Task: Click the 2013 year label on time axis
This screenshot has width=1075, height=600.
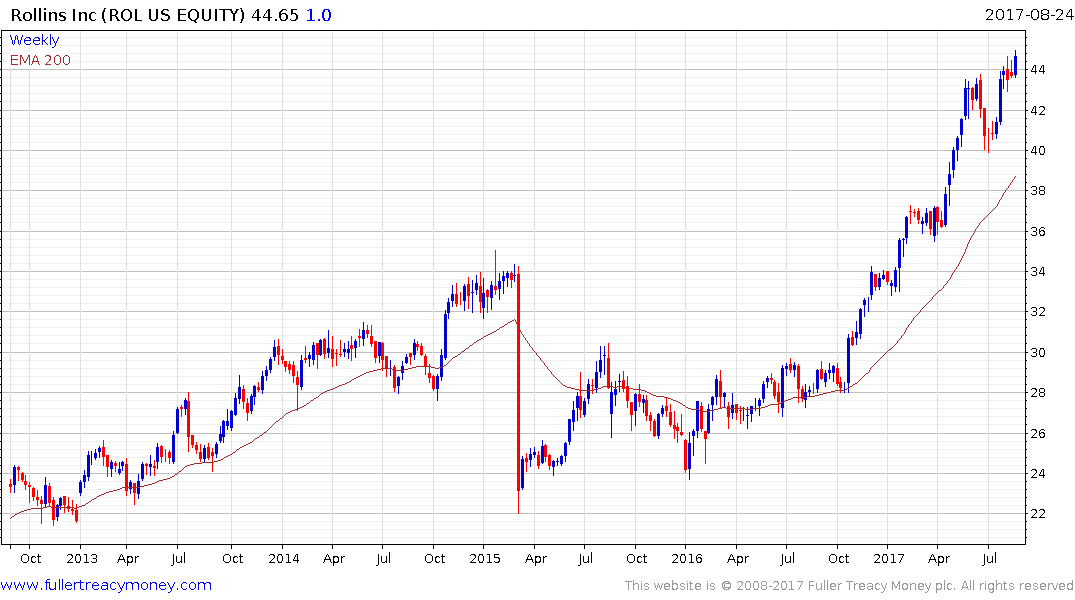Action: point(82,558)
